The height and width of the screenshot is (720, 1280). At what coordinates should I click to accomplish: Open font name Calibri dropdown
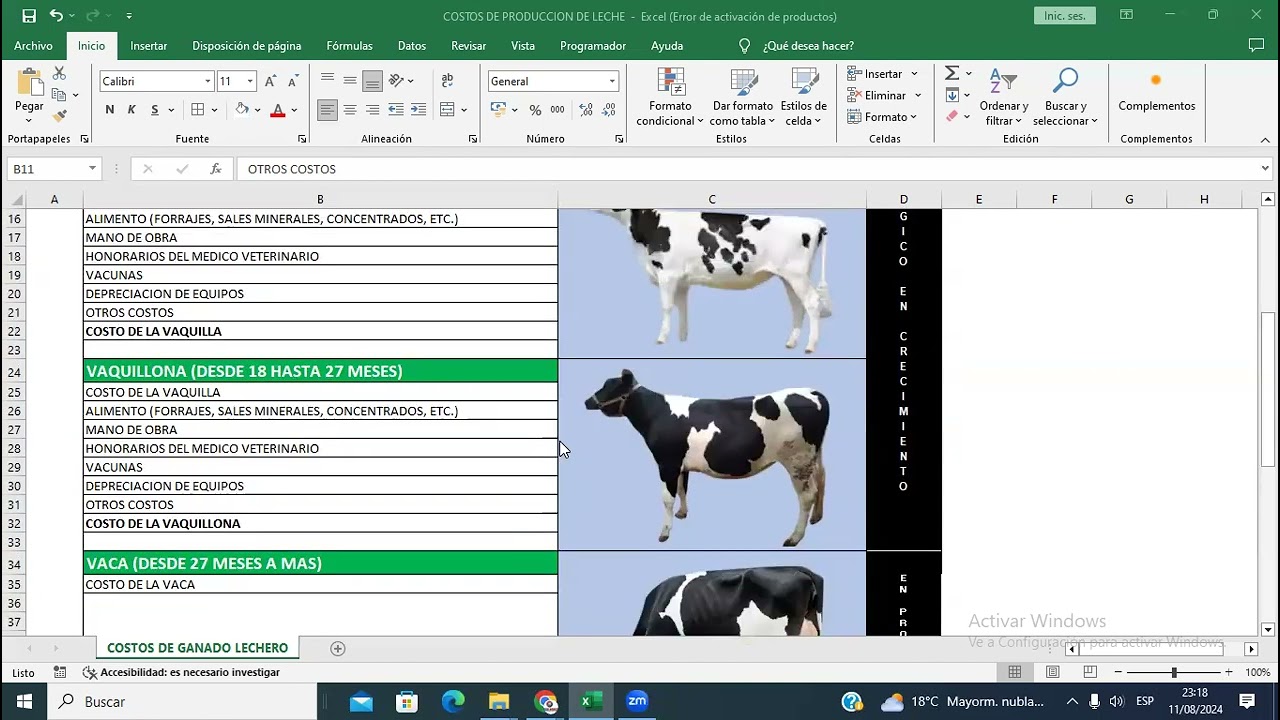(x=208, y=81)
